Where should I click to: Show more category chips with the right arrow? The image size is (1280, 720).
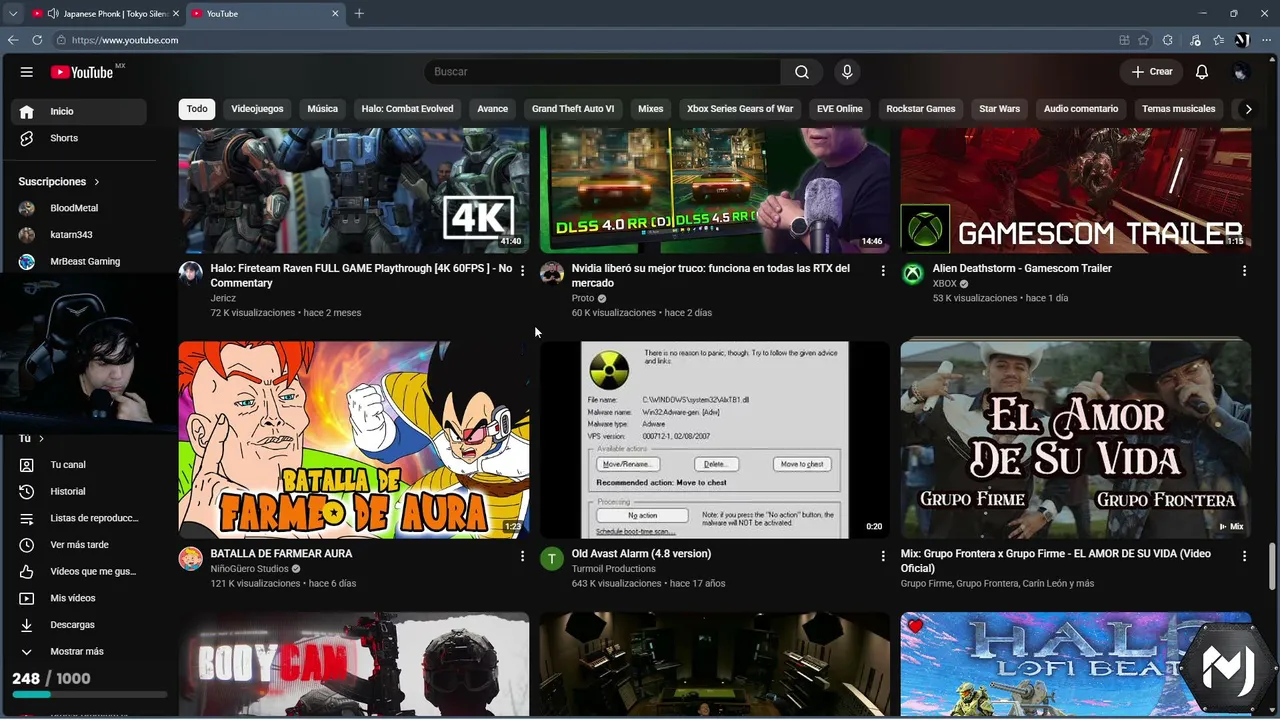[1248, 109]
